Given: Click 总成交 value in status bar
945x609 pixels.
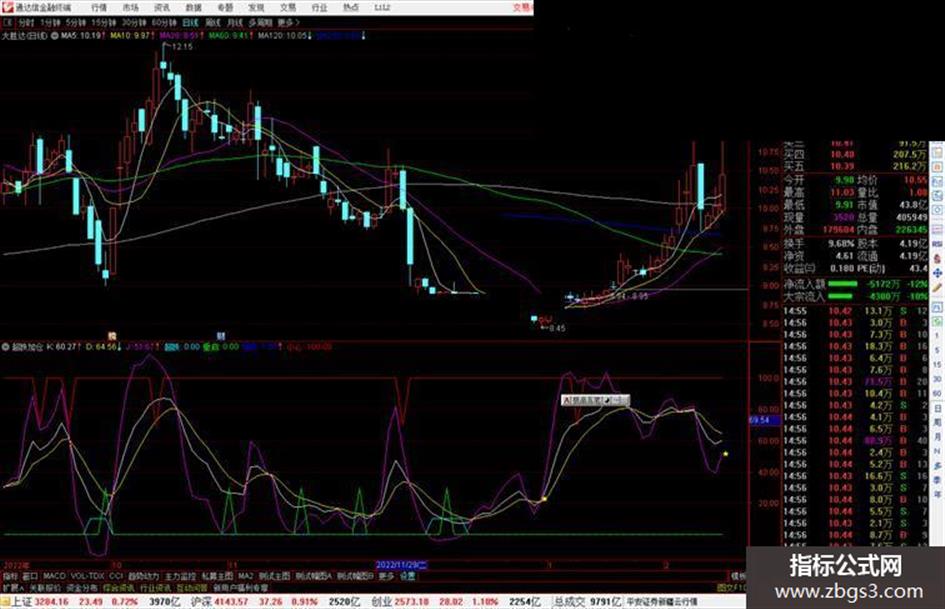Looking at the screenshot, I should (x=605, y=602).
